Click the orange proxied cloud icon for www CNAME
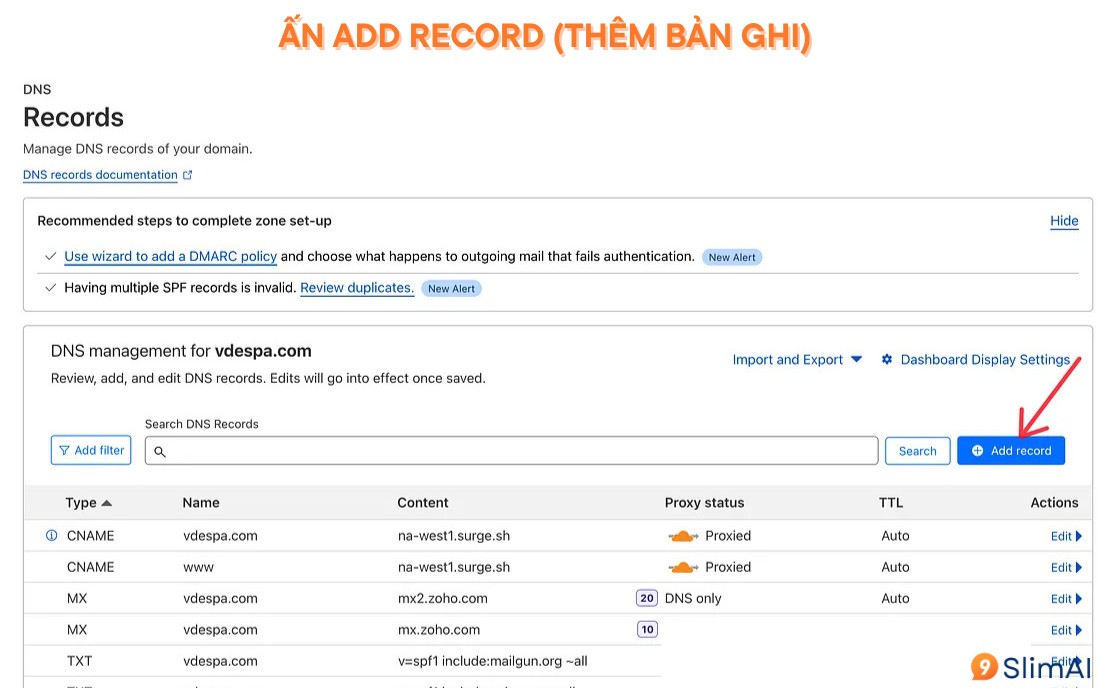 683,567
